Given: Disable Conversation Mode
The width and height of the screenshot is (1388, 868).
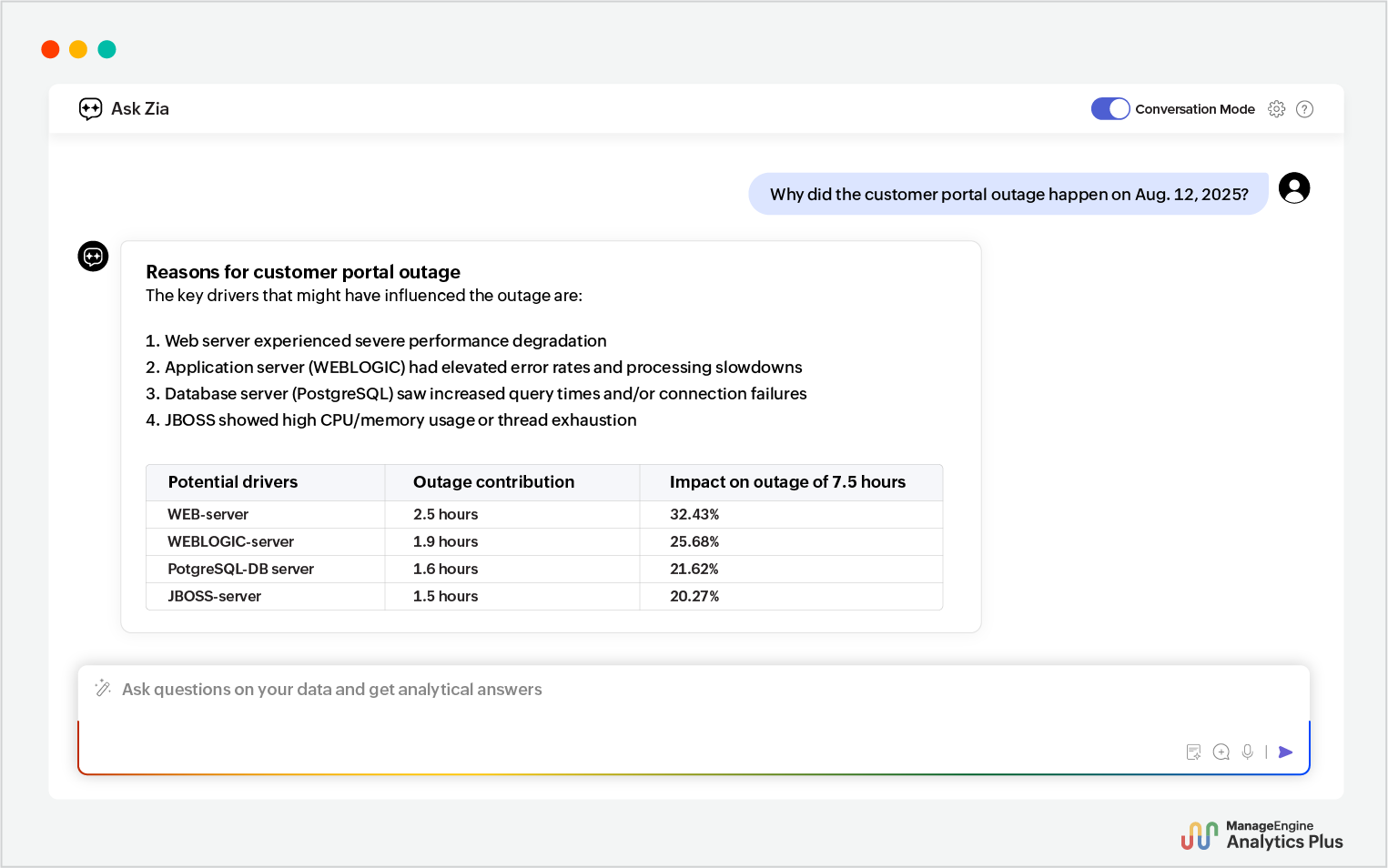Looking at the screenshot, I should pos(1109,108).
